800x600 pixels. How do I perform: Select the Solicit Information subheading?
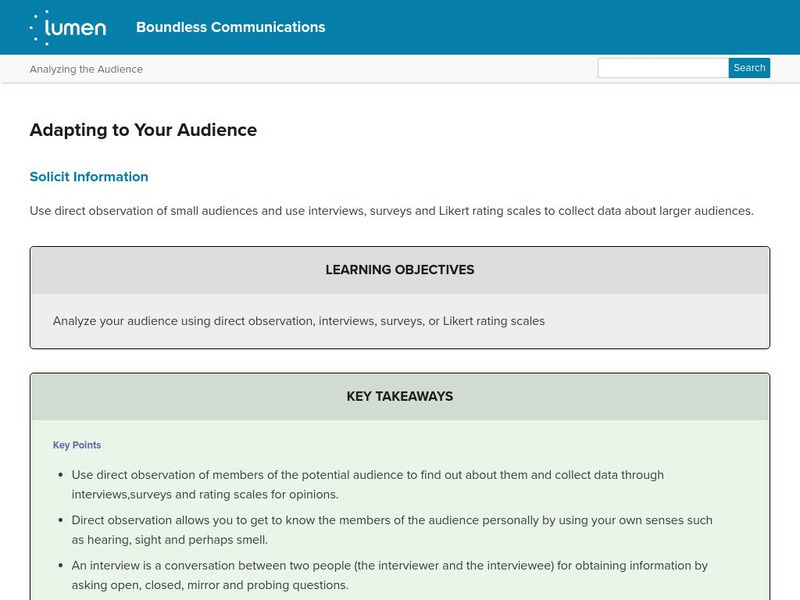[89, 177]
